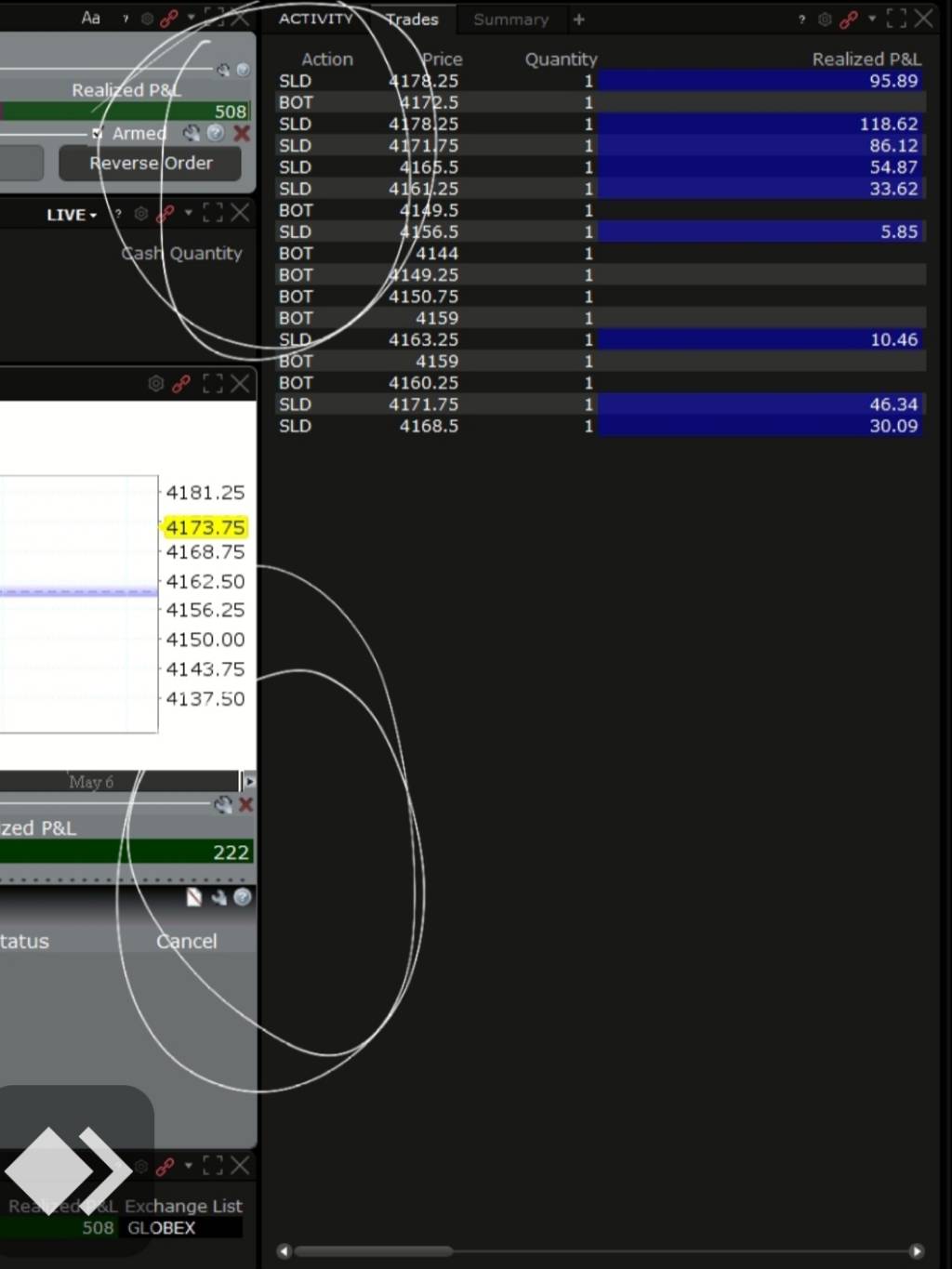952x1269 pixels.
Task: Click the Reverse Order button
Action: 151,164
